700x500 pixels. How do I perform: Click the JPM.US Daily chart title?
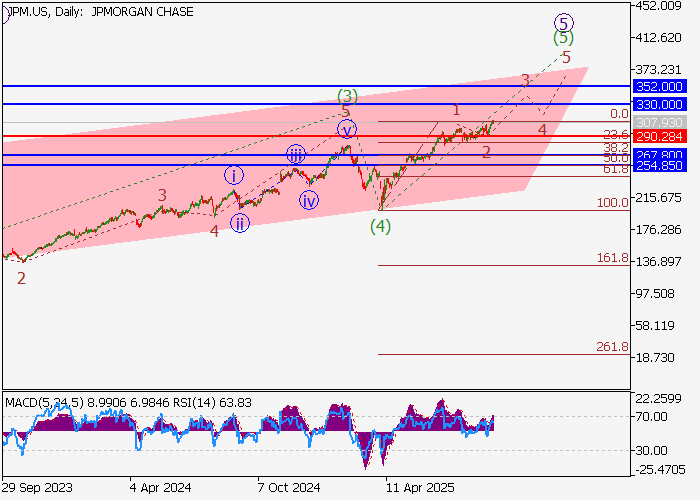[x=100, y=12]
